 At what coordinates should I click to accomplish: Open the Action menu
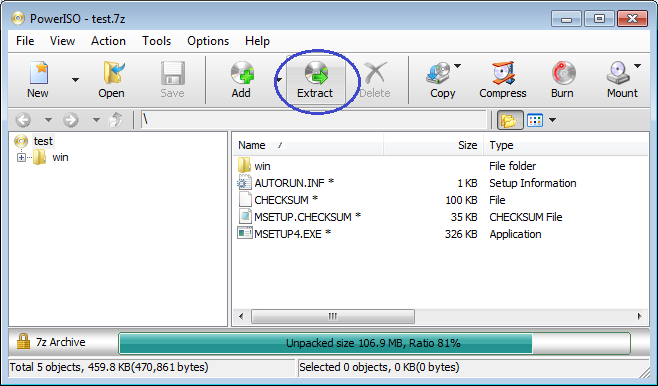coord(108,41)
